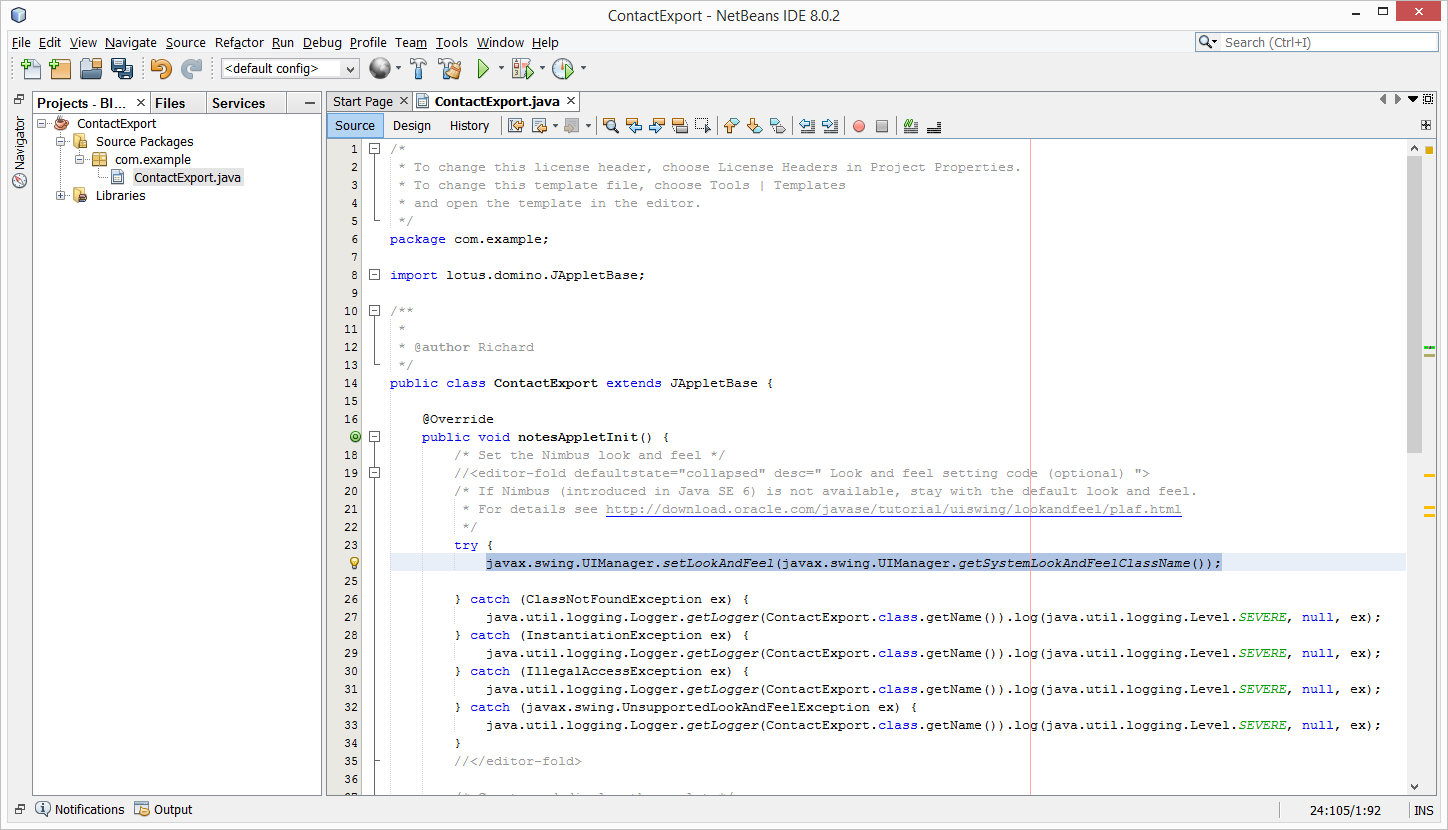Toggle rectangular selection mode
This screenshot has width=1448, height=830.
[703, 126]
